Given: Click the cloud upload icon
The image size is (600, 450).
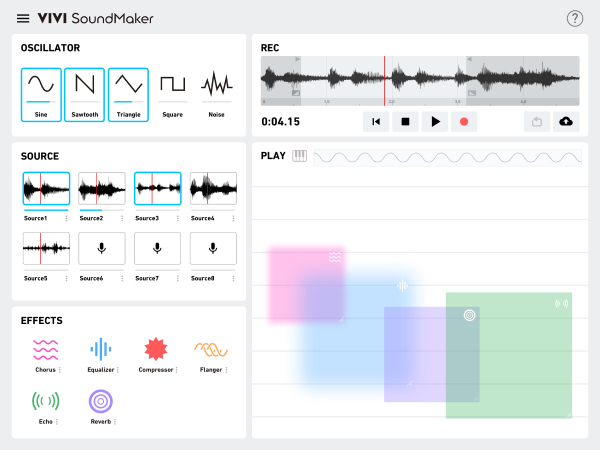Looking at the screenshot, I should [x=566, y=121].
